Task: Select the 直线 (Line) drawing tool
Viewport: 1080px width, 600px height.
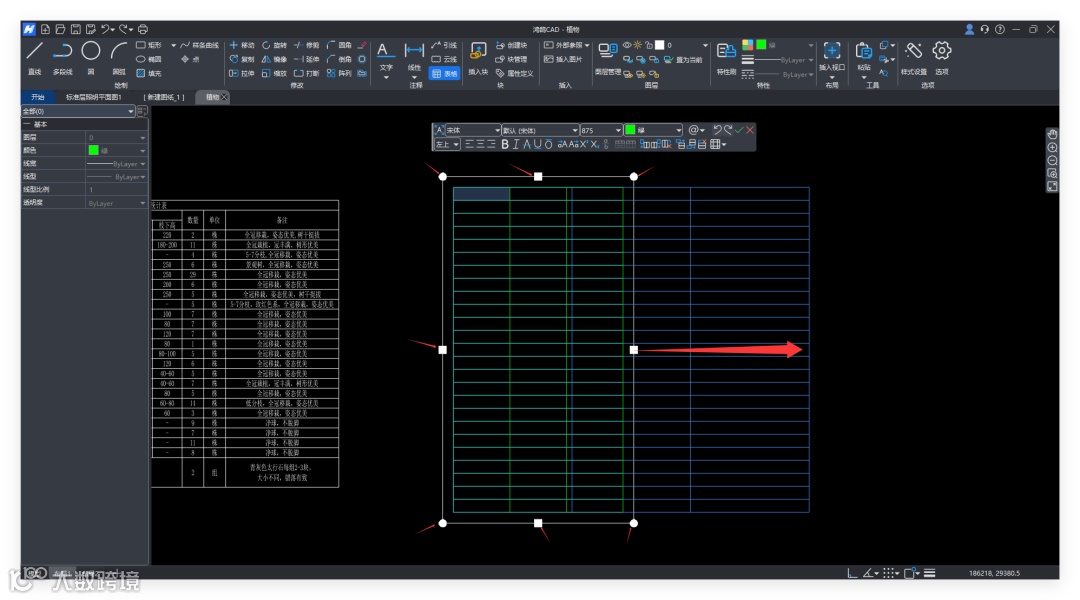Action: (34, 52)
